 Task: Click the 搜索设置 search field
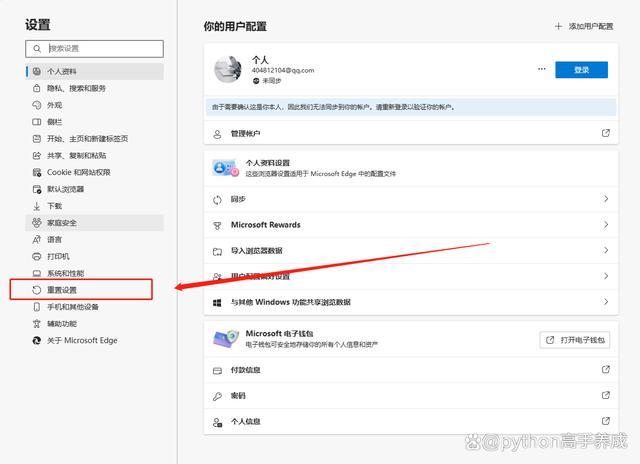pos(95,48)
